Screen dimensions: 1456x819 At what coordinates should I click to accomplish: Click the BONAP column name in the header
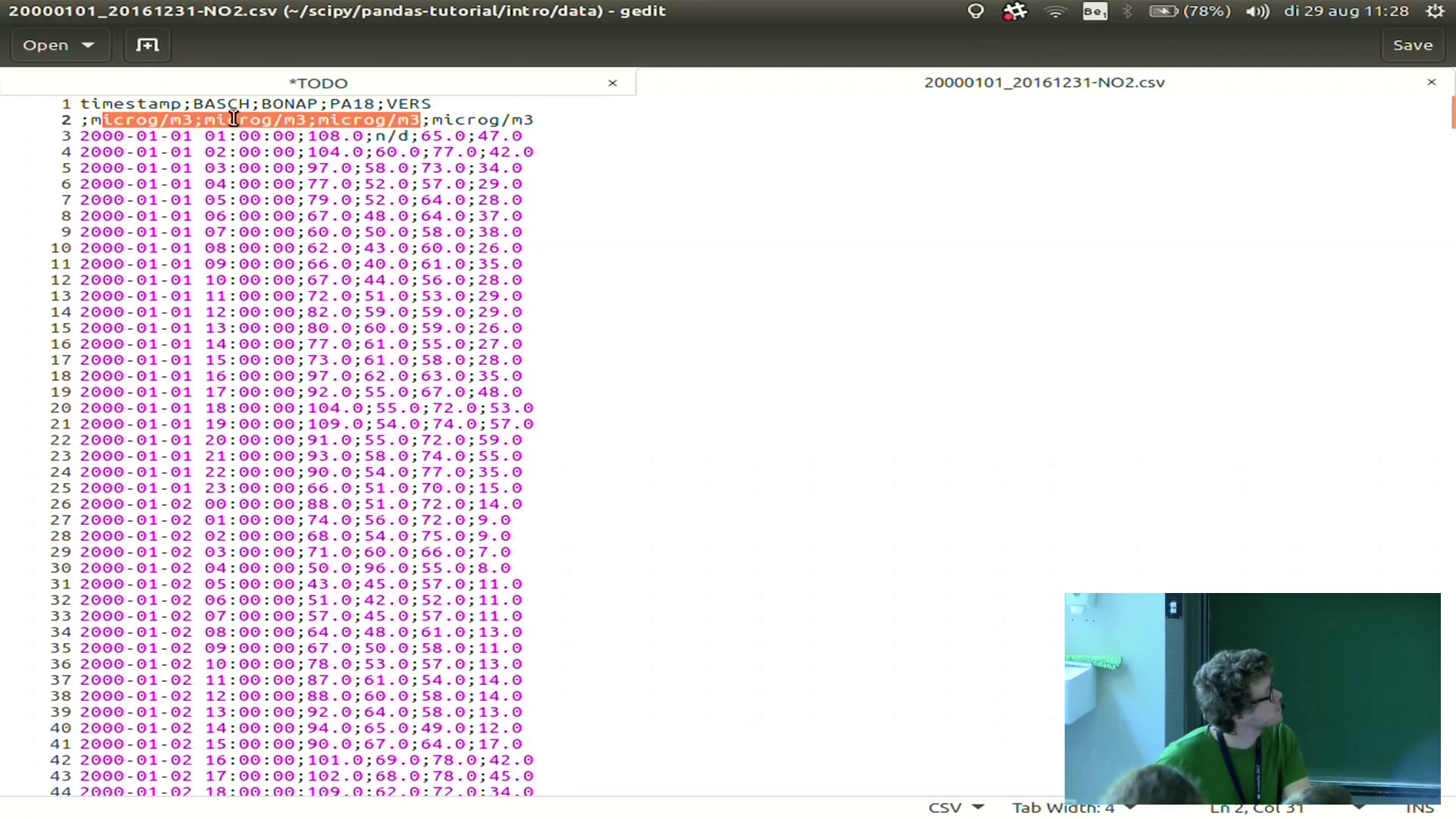[x=290, y=104]
